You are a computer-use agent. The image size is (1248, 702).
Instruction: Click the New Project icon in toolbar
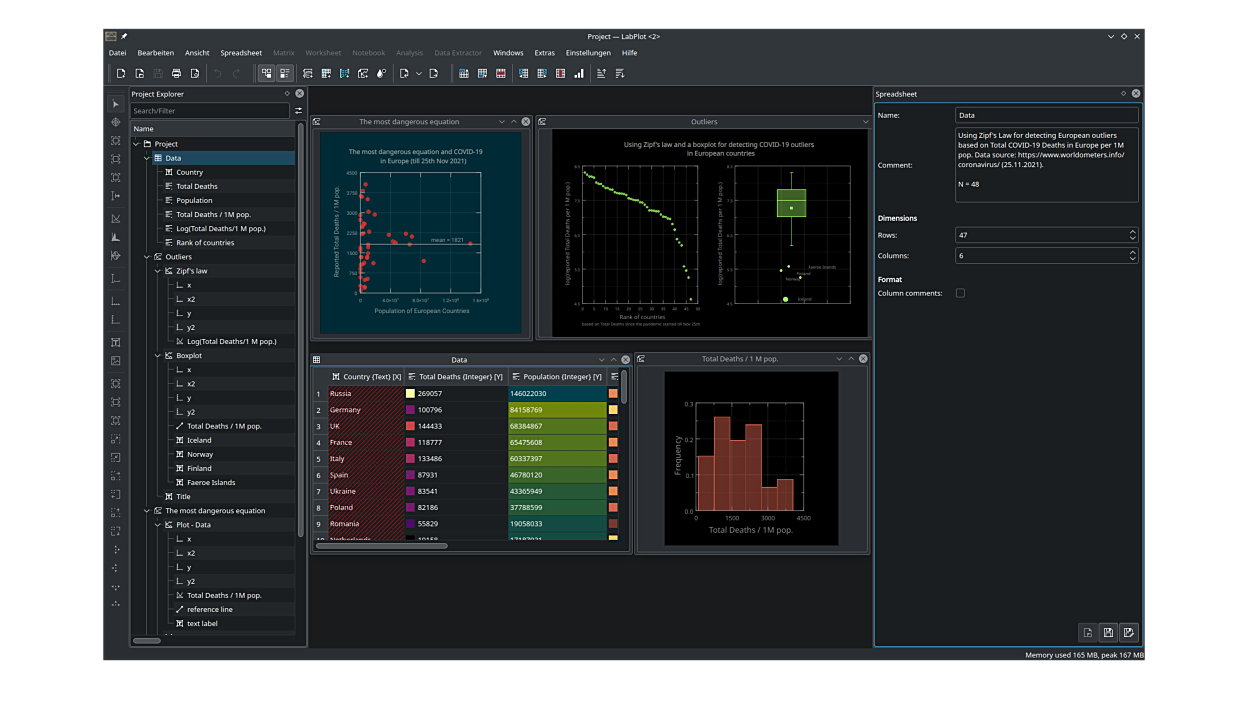[x=121, y=73]
